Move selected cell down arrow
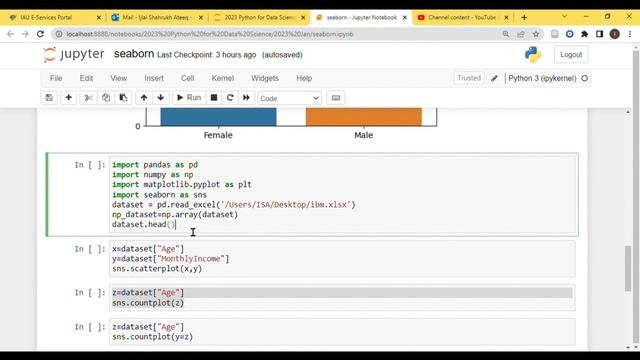Viewport: 640px width, 360px height. click(161, 98)
